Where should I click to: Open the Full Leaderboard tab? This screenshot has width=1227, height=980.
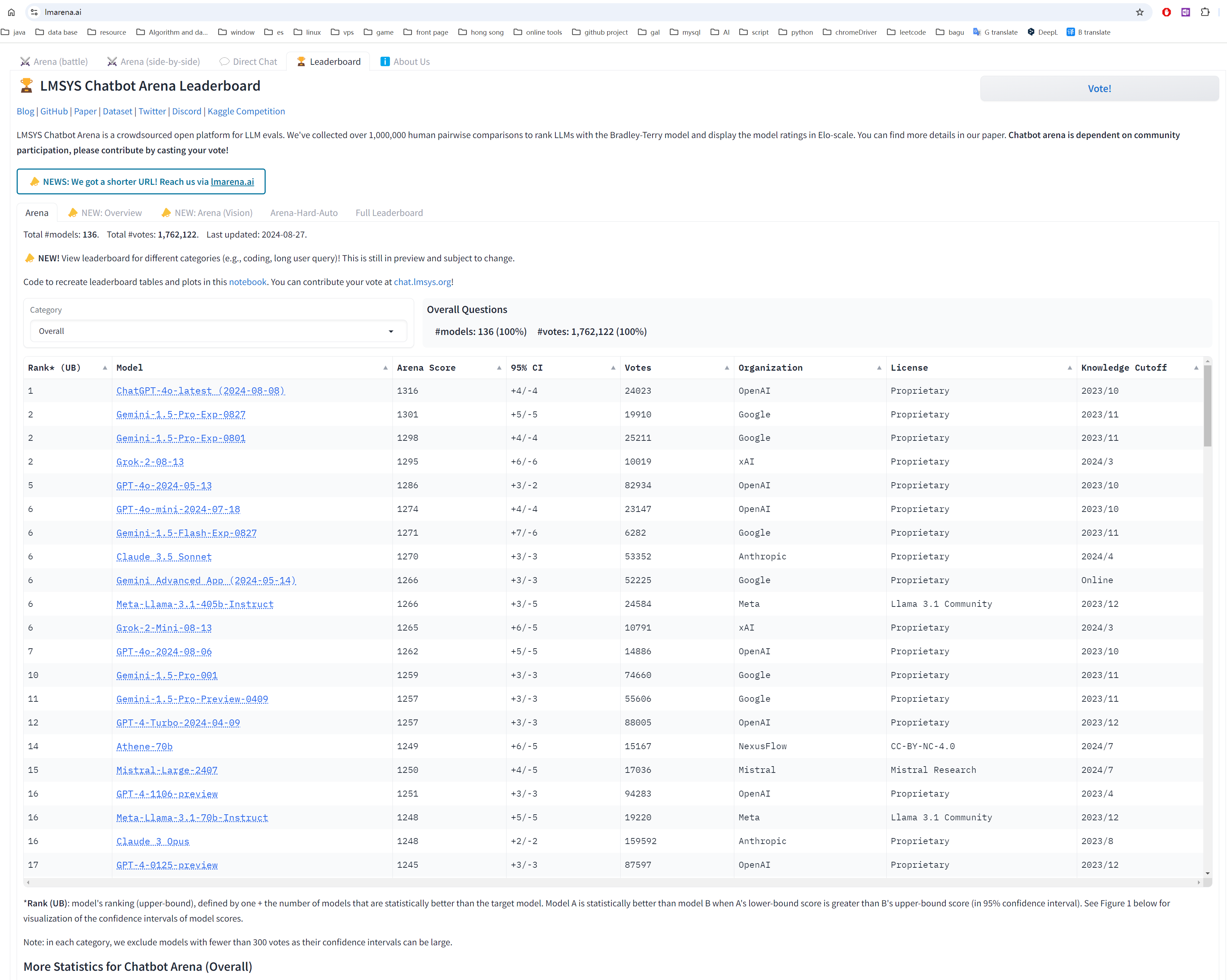tap(389, 213)
